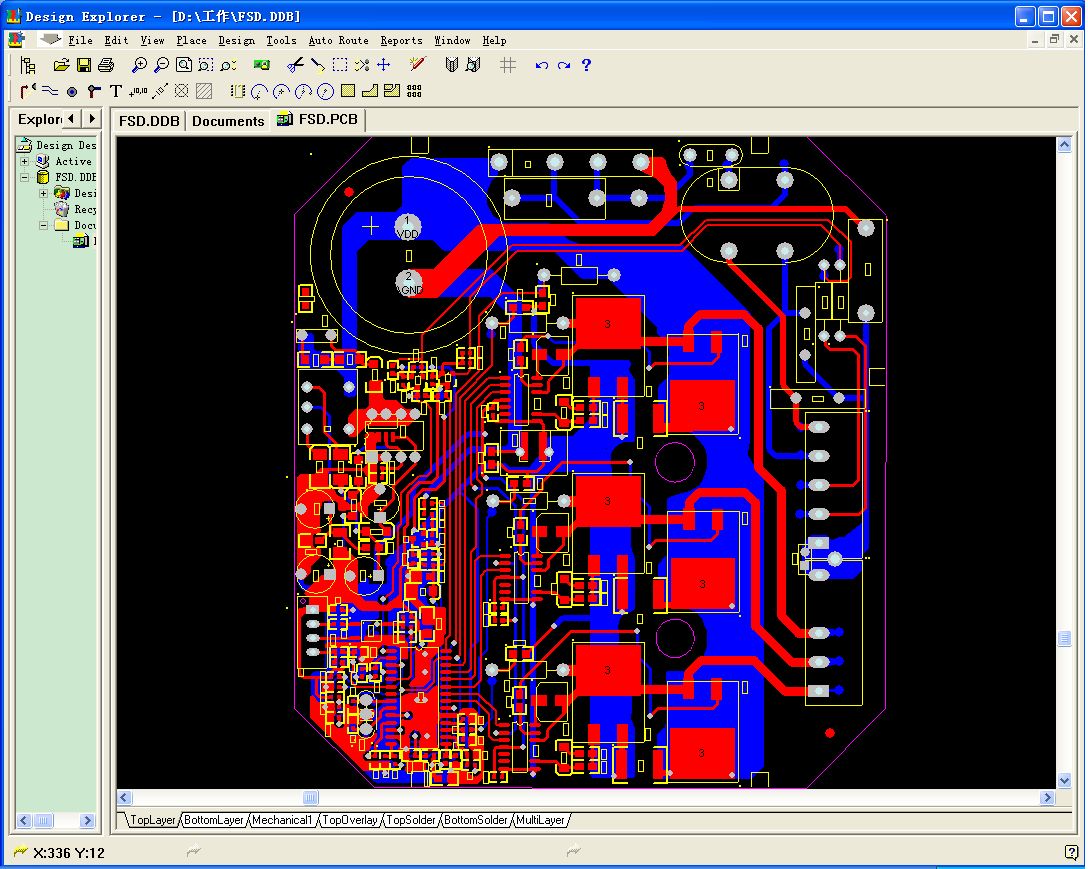Screen dimensions: 1088x869
Task: Activate the TopOverlay layer tab
Action: pyautogui.click(x=350, y=820)
